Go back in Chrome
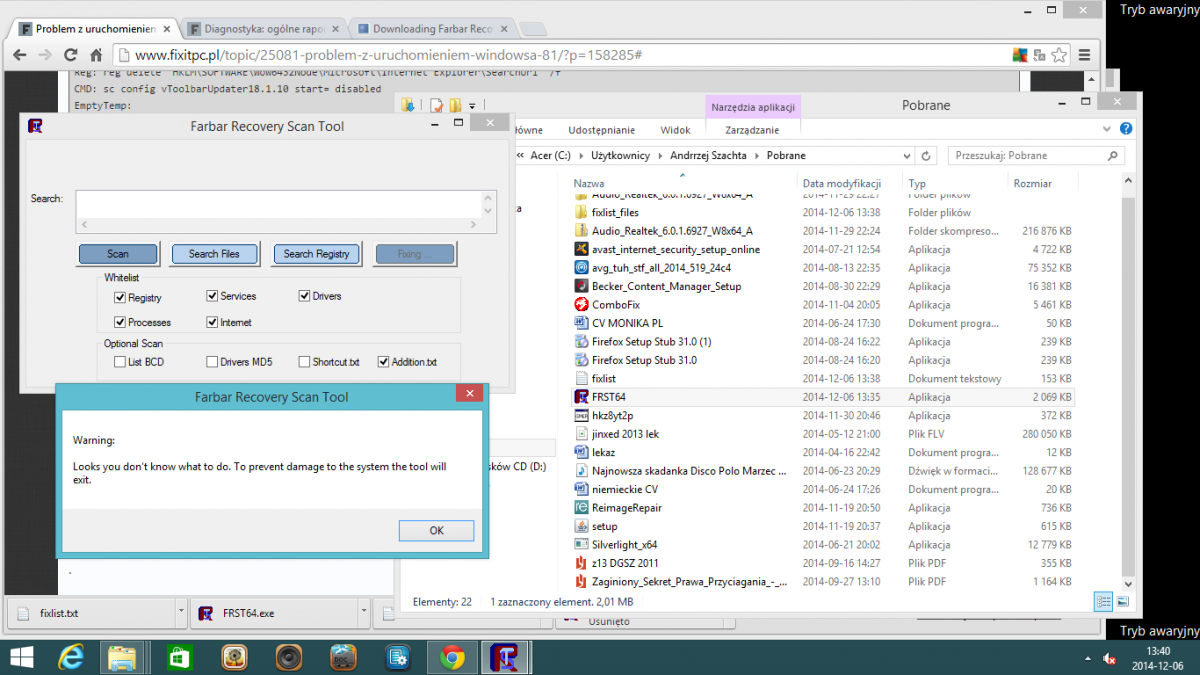Screen dimensions: 1200x675 19,55
